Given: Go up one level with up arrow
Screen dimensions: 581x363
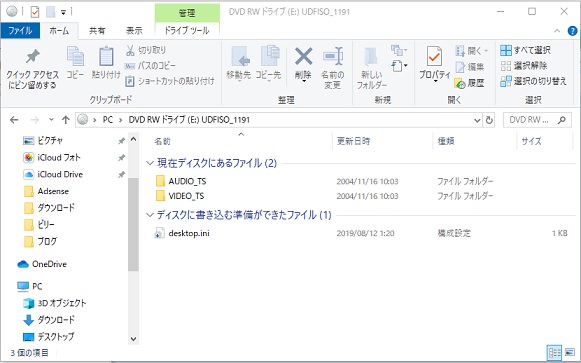Looking at the screenshot, I should tap(66, 120).
